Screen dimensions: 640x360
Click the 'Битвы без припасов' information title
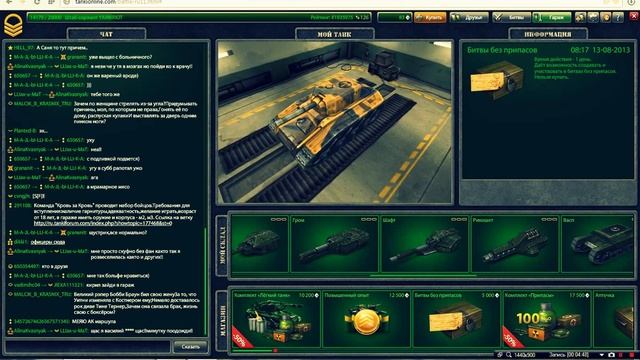click(502, 50)
